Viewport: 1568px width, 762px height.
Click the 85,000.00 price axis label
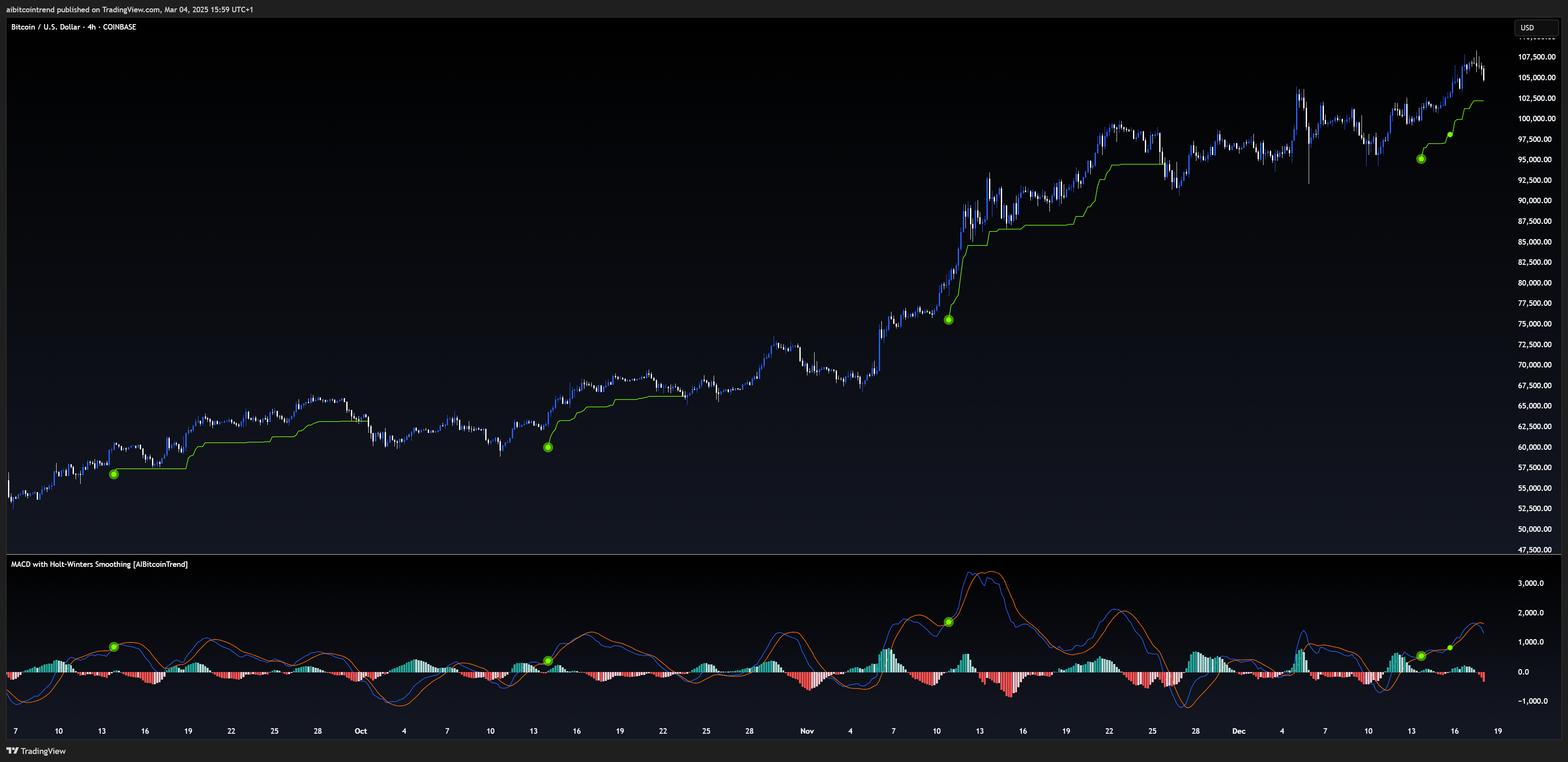point(1535,242)
